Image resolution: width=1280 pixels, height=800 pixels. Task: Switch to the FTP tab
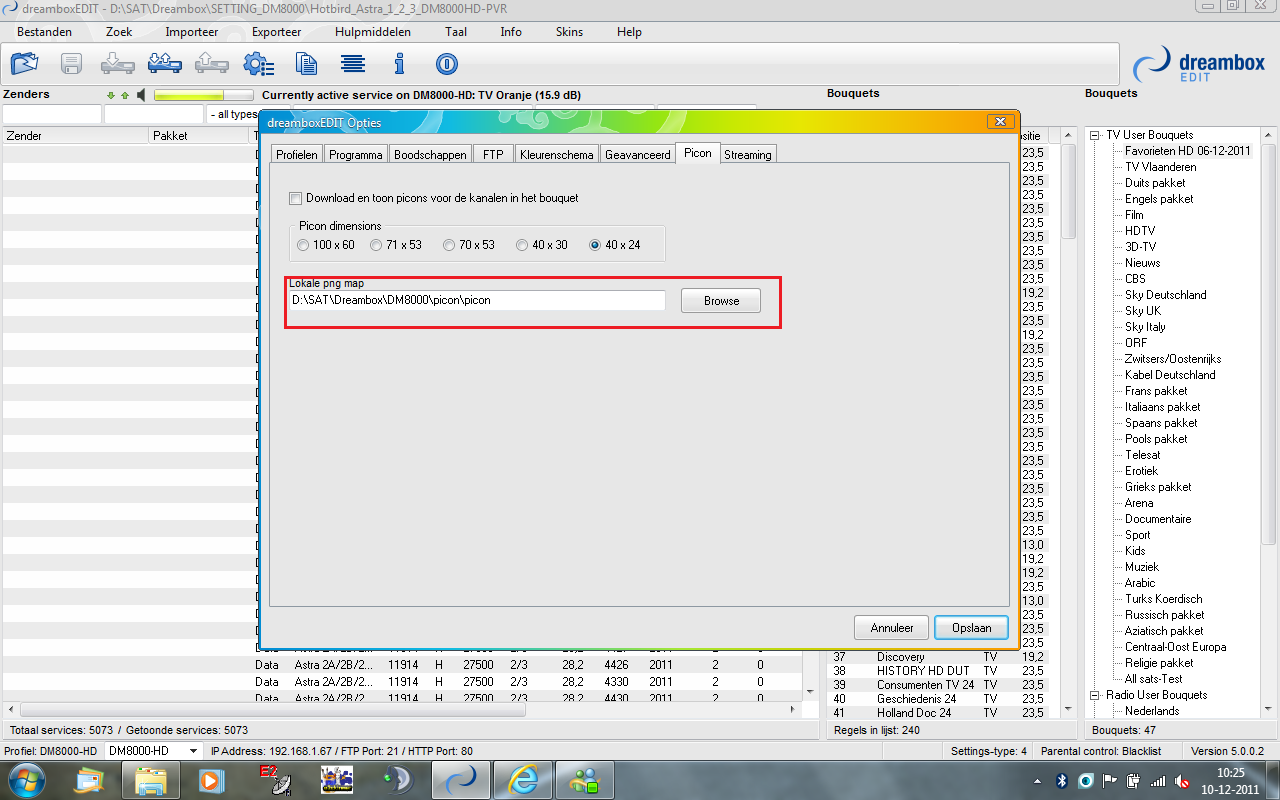(x=493, y=155)
